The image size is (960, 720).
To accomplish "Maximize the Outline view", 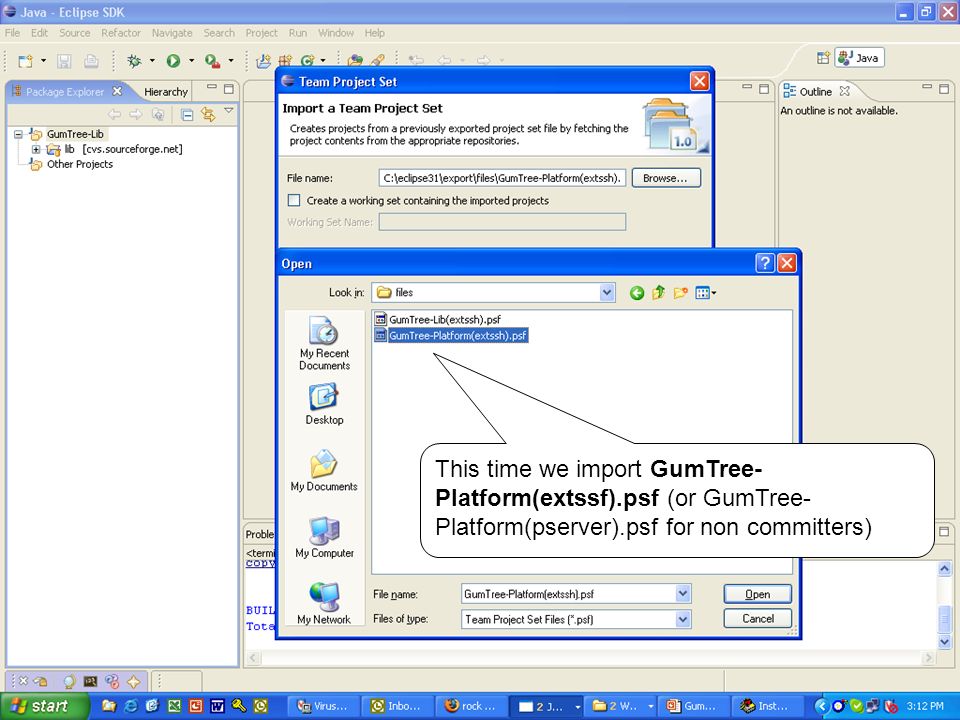I will [x=944, y=89].
